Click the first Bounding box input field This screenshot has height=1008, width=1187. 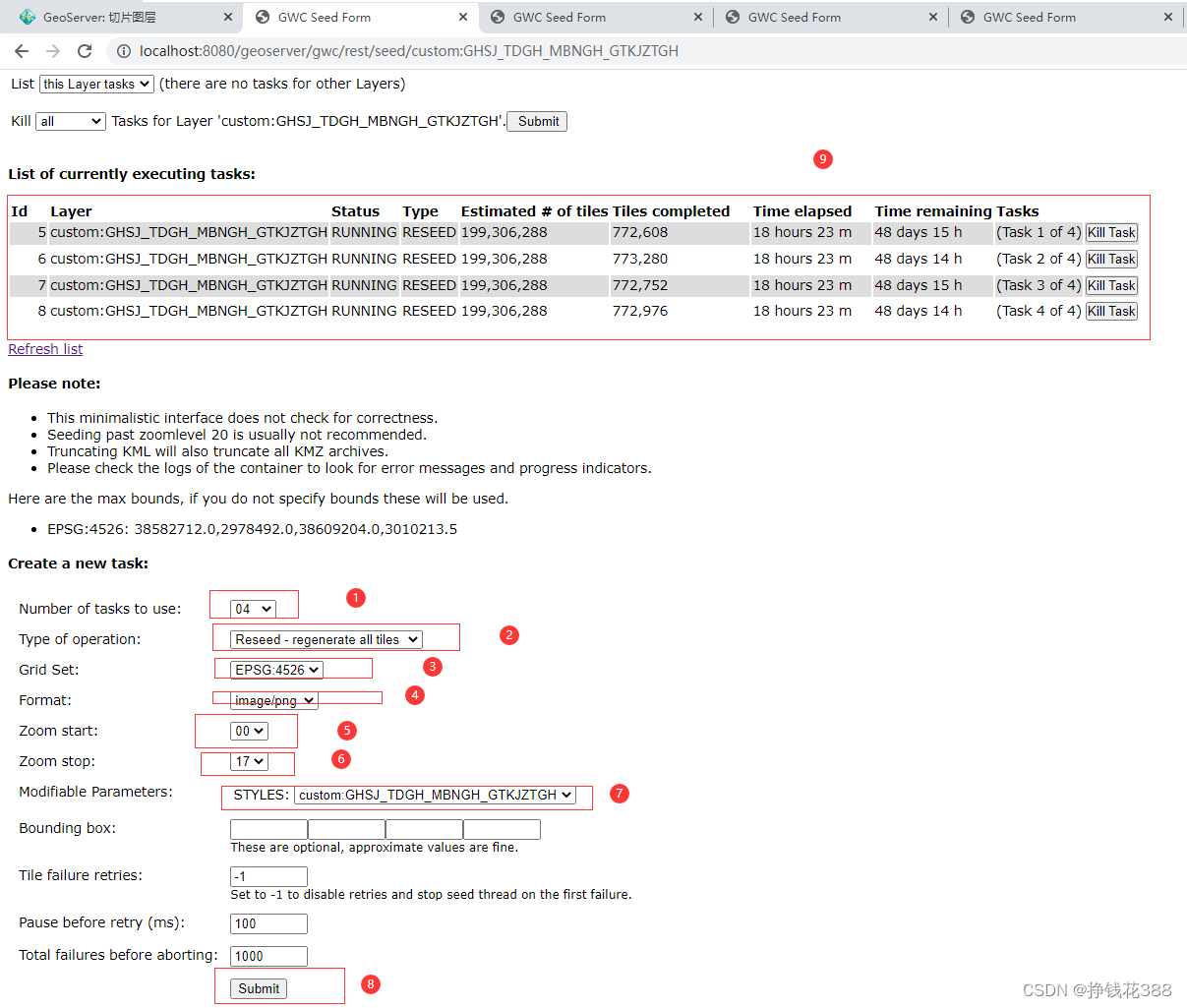click(267, 829)
